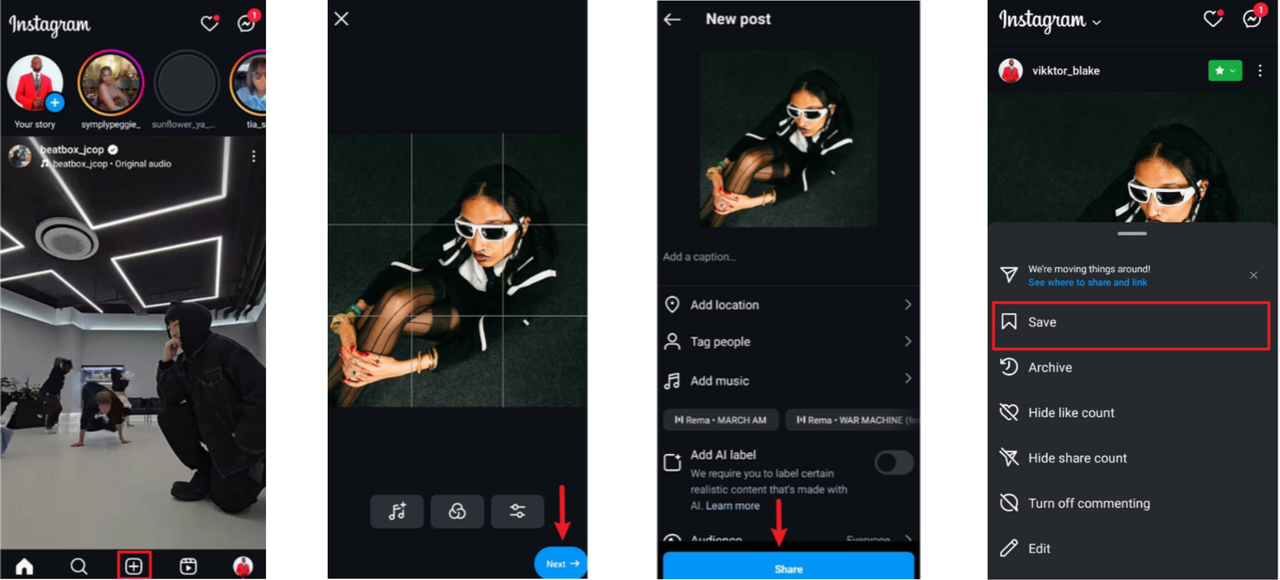Choose Hide like count option
Viewport: 1280px width, 580px height.
1131,412
